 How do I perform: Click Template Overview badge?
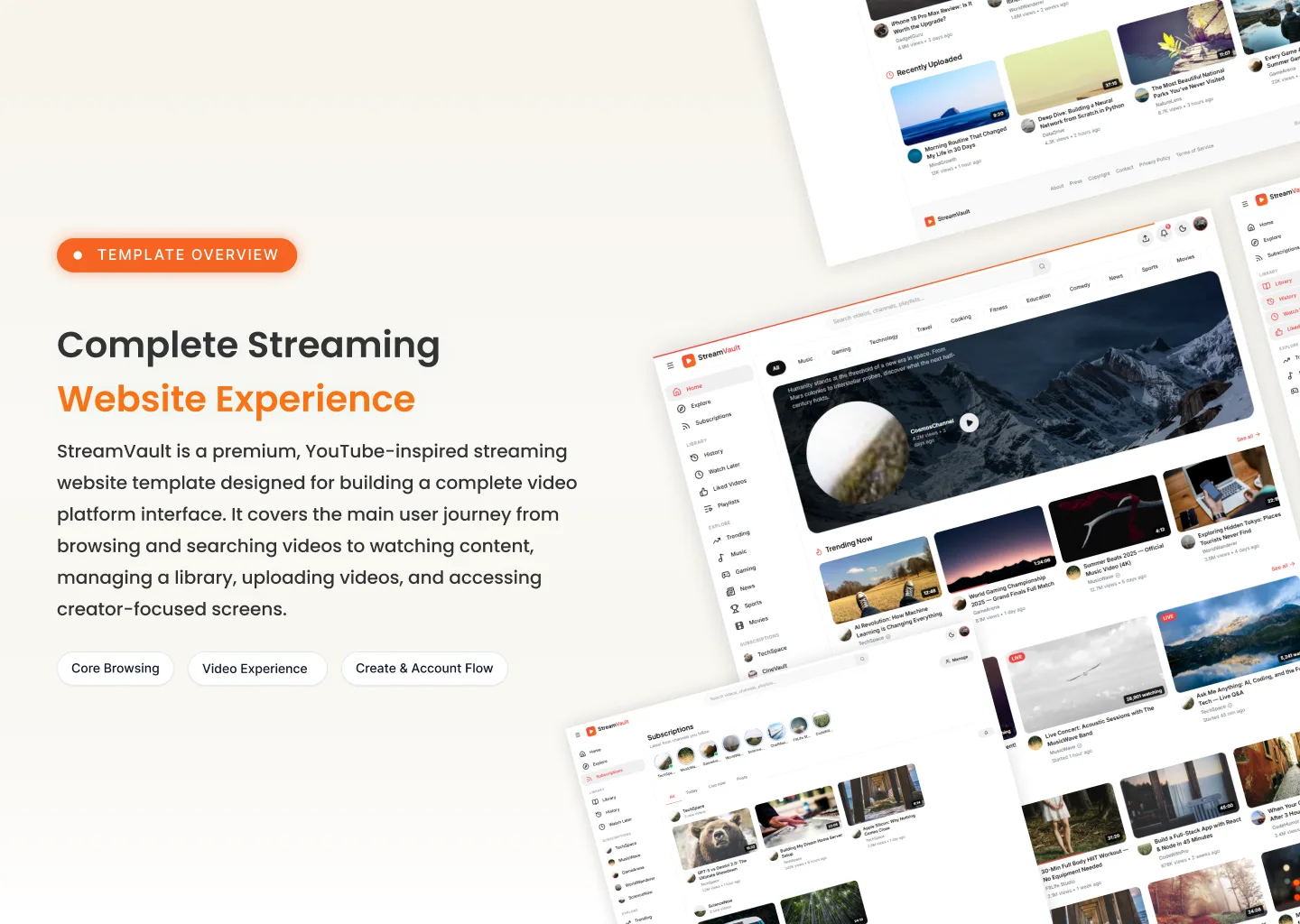point(177,255)
